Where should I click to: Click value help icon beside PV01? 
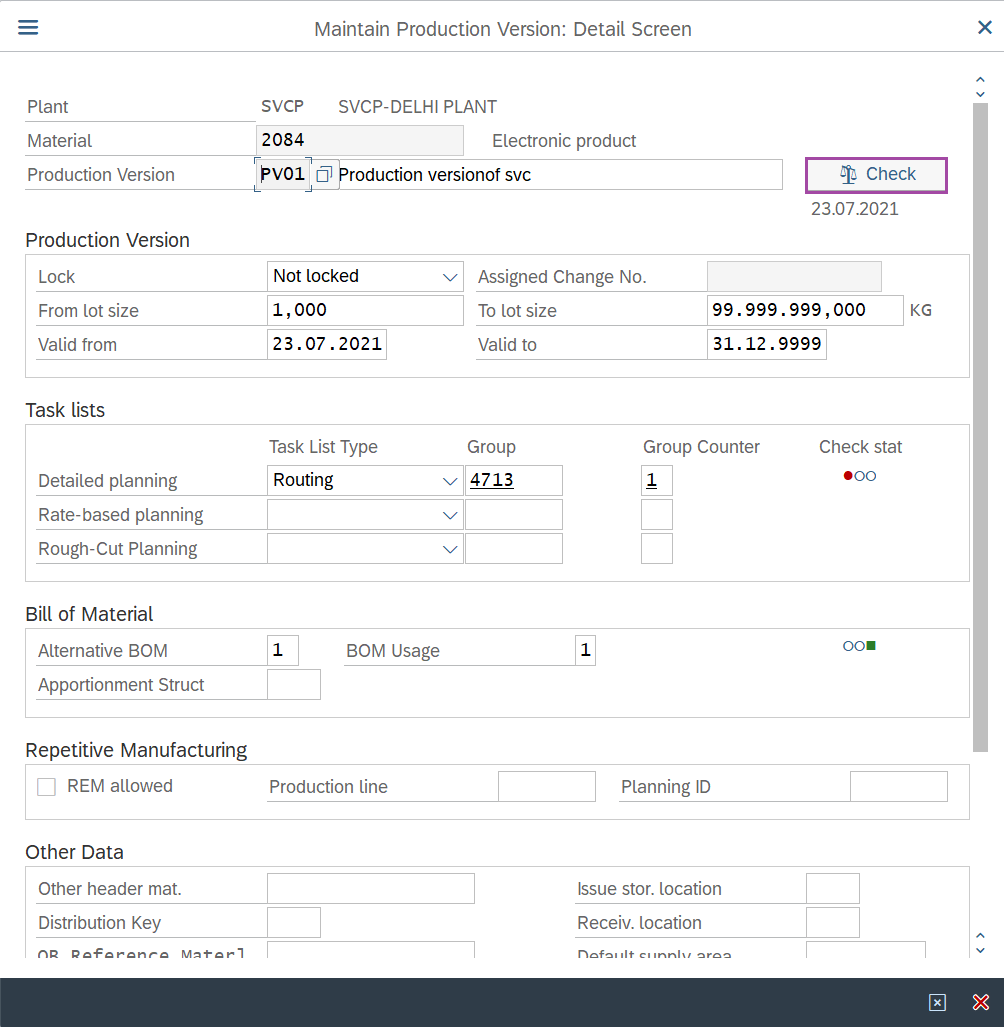tap(324, 175)
